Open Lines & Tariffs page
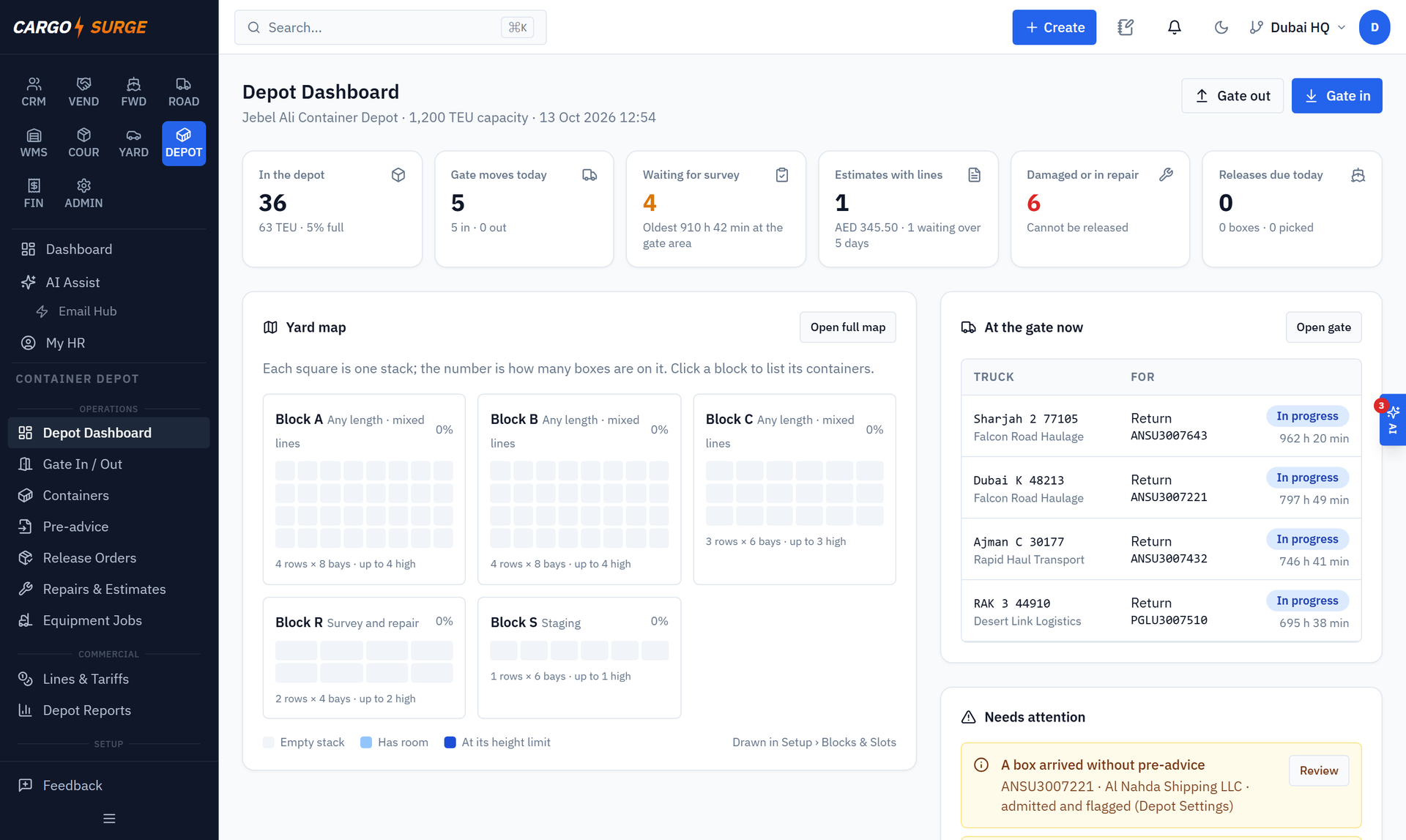This screenshot has height=840, width=1406. [109, 679]
